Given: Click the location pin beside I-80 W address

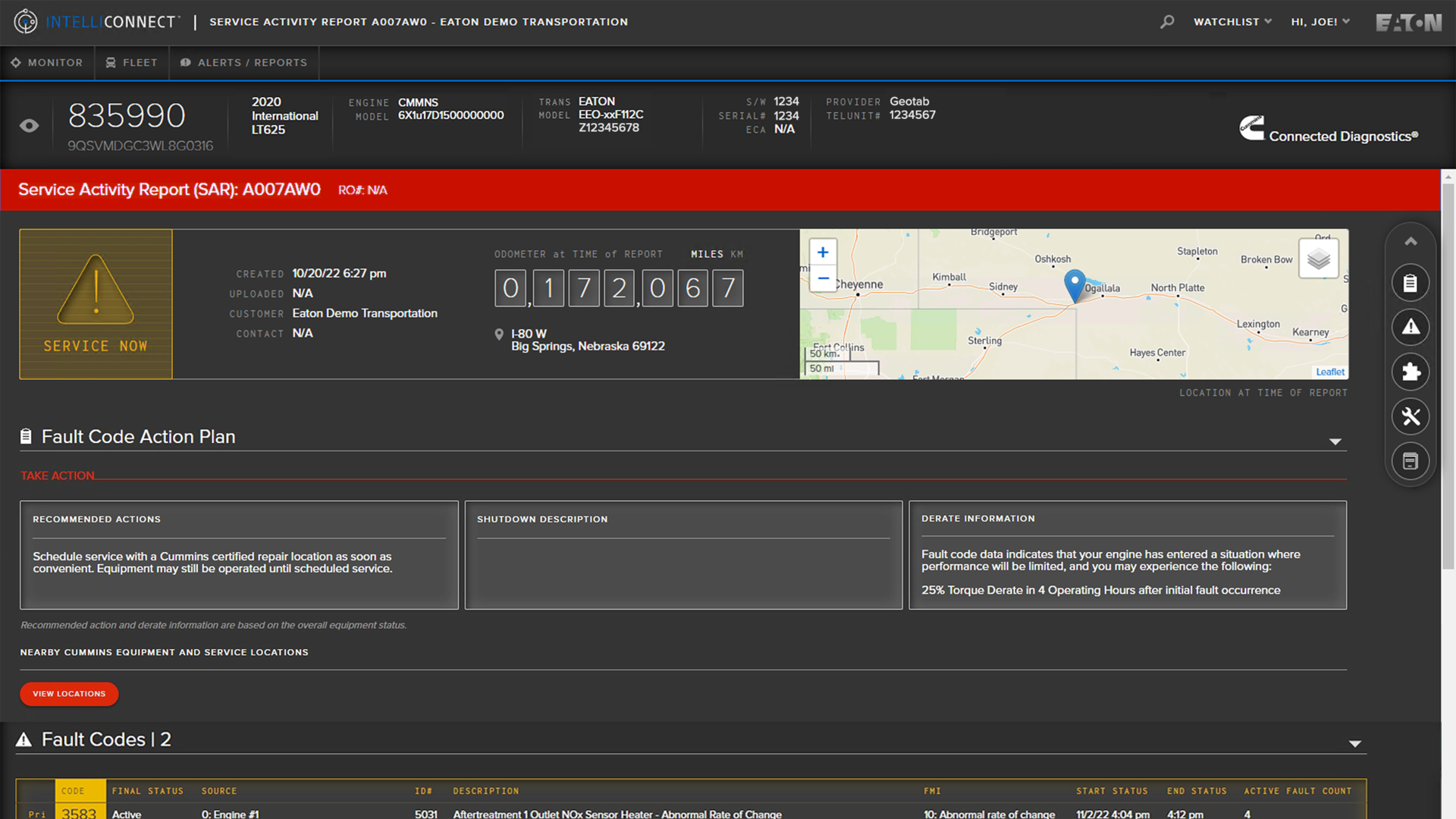Looking at the screenshot, I should coord(499,334).
